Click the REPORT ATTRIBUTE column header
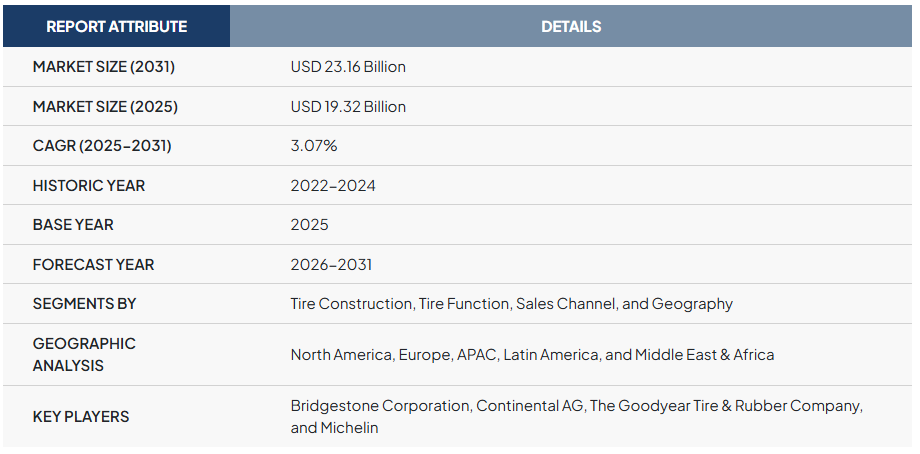This screenshot has width=920, height=454. pos(116,26)
